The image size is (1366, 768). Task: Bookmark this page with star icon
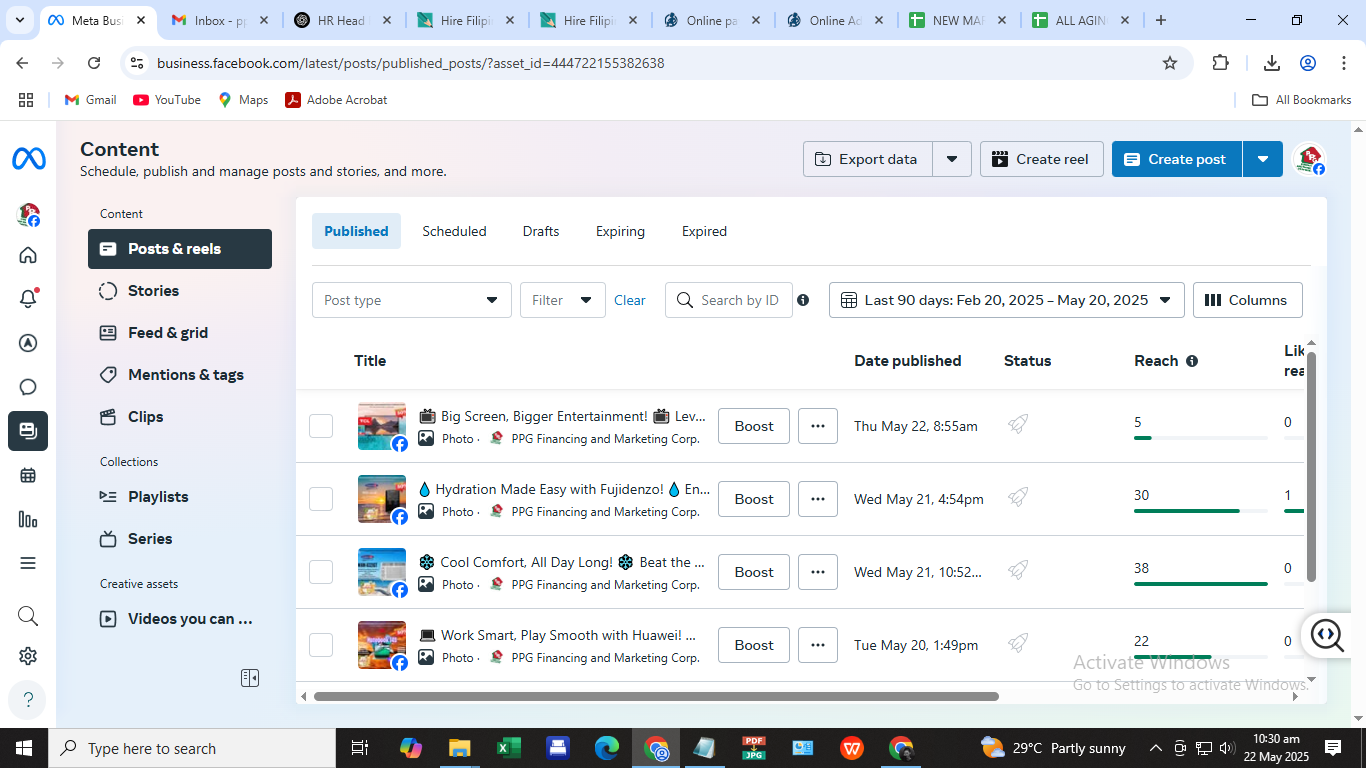pos(1170,63)
